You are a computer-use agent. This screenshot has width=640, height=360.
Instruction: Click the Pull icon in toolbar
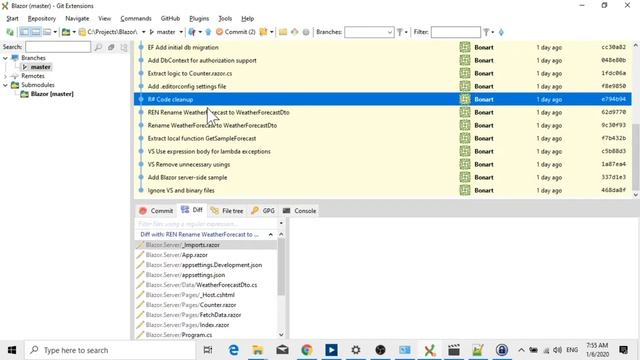[x=191, y=32]
